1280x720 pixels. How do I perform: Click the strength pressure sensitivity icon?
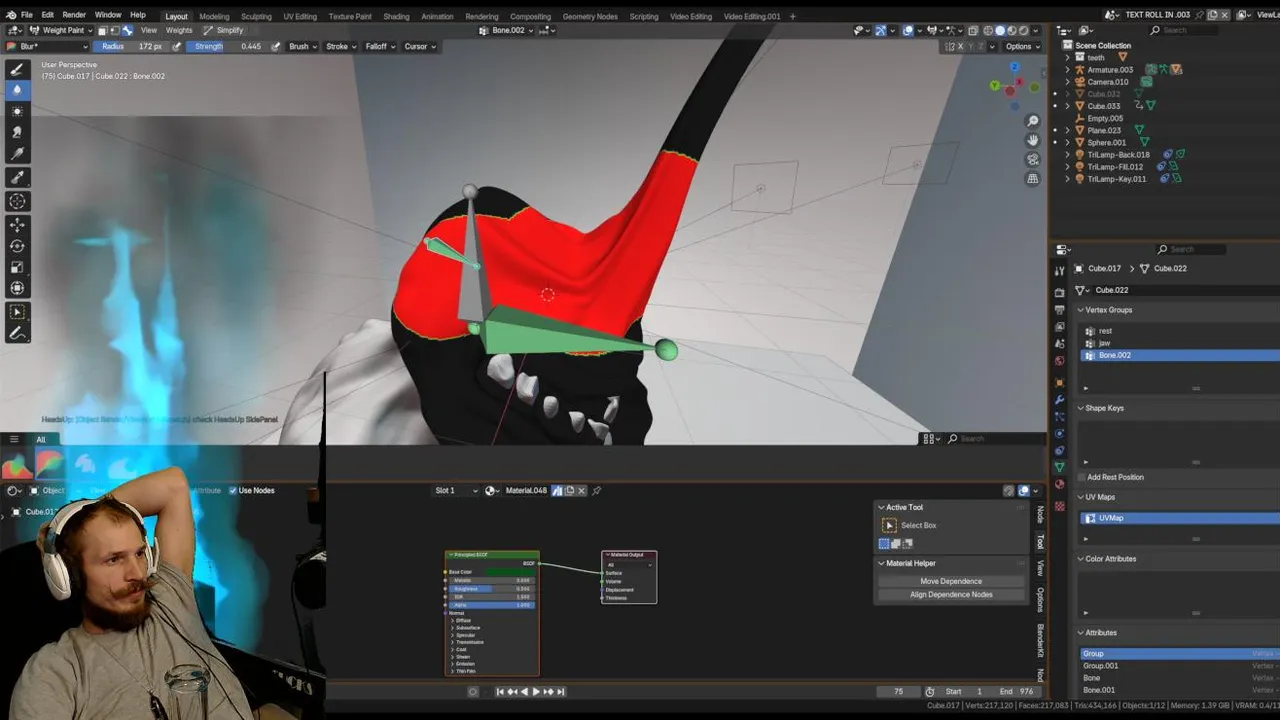pyautogui.click(x=274, y=46)
